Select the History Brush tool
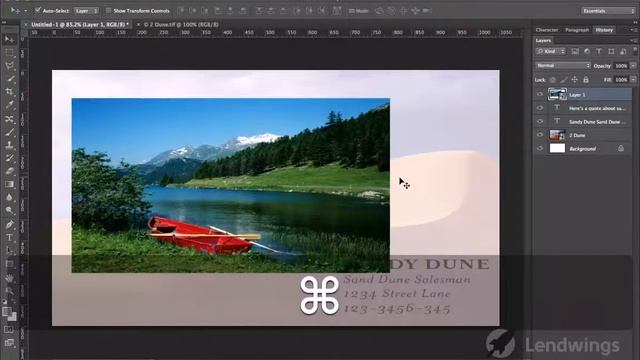Screen dimensions: 640x360 coord(9,158)
